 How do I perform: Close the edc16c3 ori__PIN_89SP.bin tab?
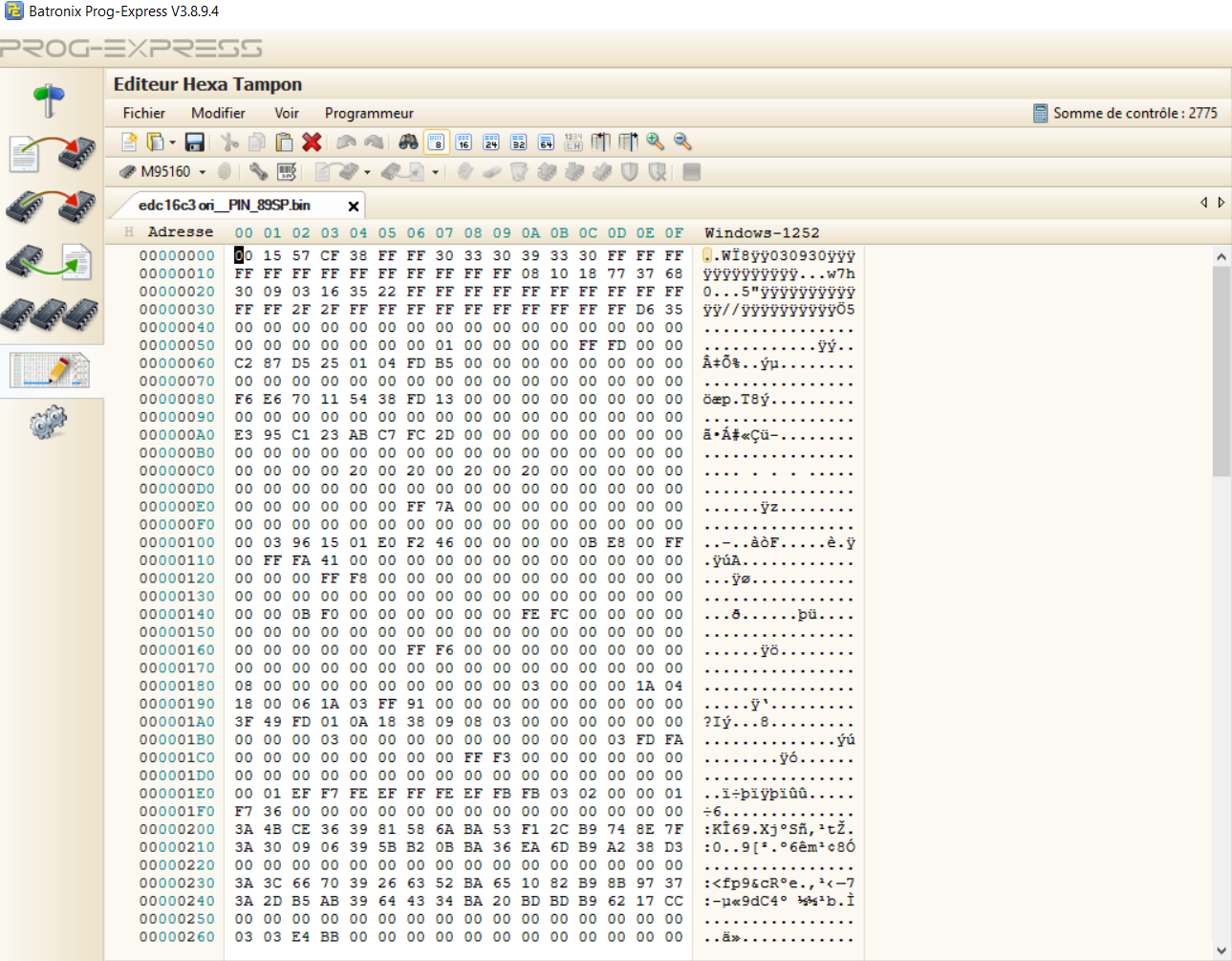(x=354, y=206)
